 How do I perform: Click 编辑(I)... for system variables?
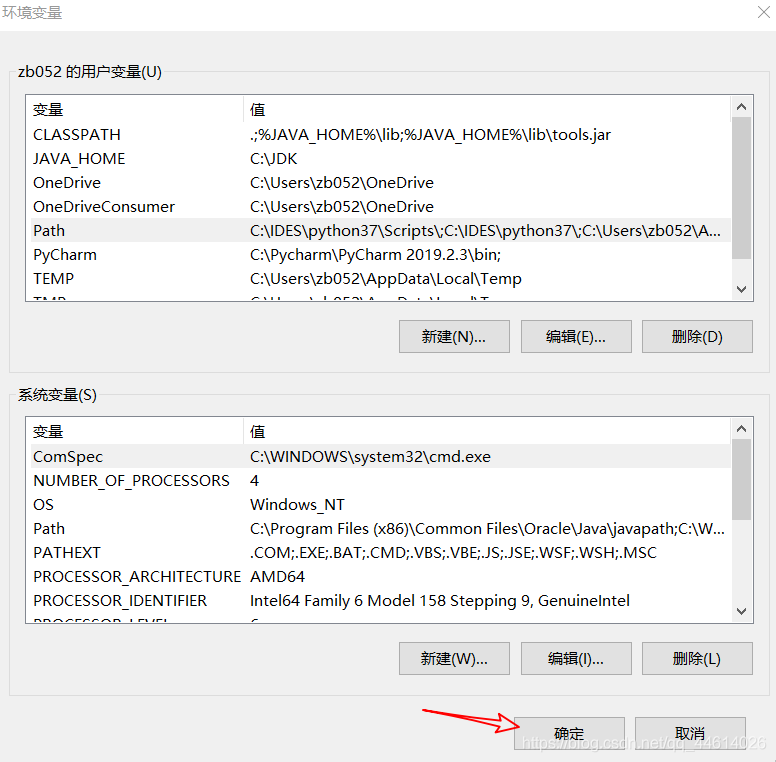coord(576,659)
